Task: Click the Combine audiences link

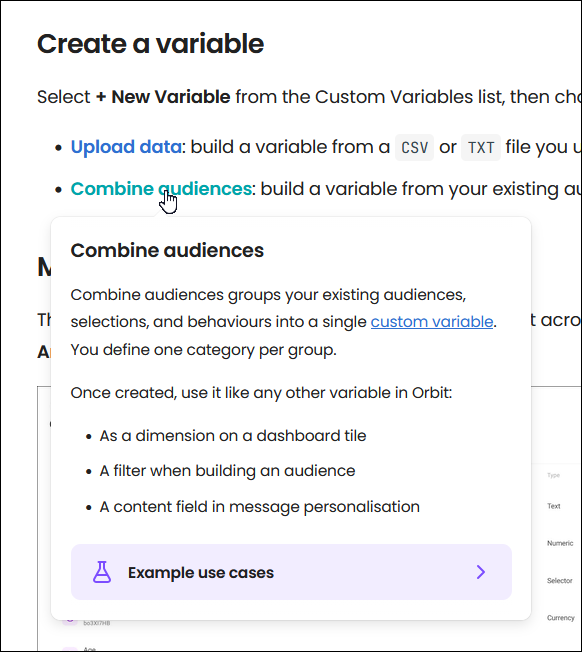Action: click(x=161, y=189)
